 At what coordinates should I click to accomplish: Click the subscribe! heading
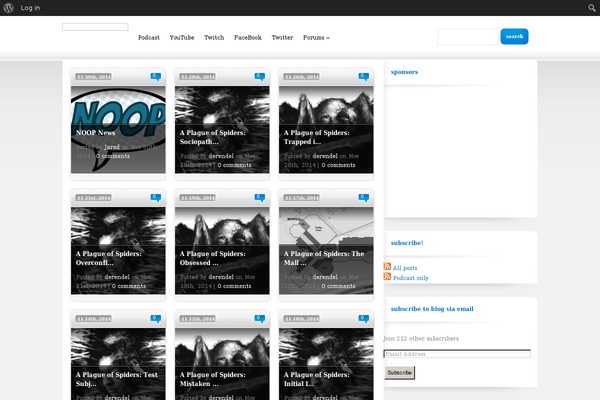[x=407, y=243]
